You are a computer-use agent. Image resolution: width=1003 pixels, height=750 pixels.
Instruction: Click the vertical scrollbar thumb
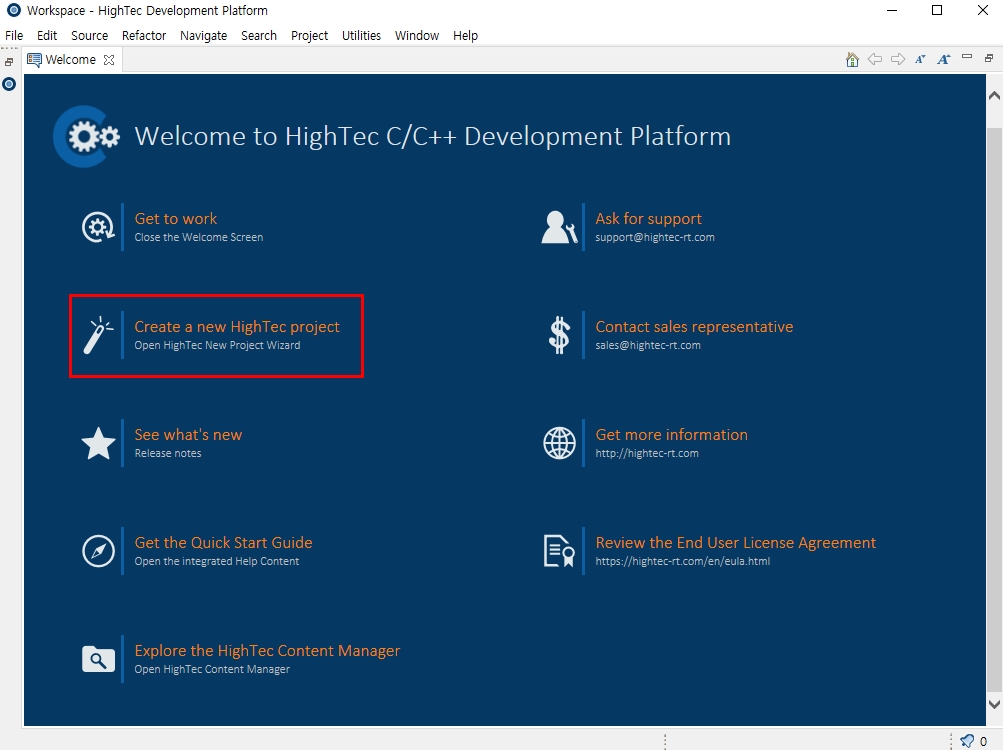tap(994, 410)
